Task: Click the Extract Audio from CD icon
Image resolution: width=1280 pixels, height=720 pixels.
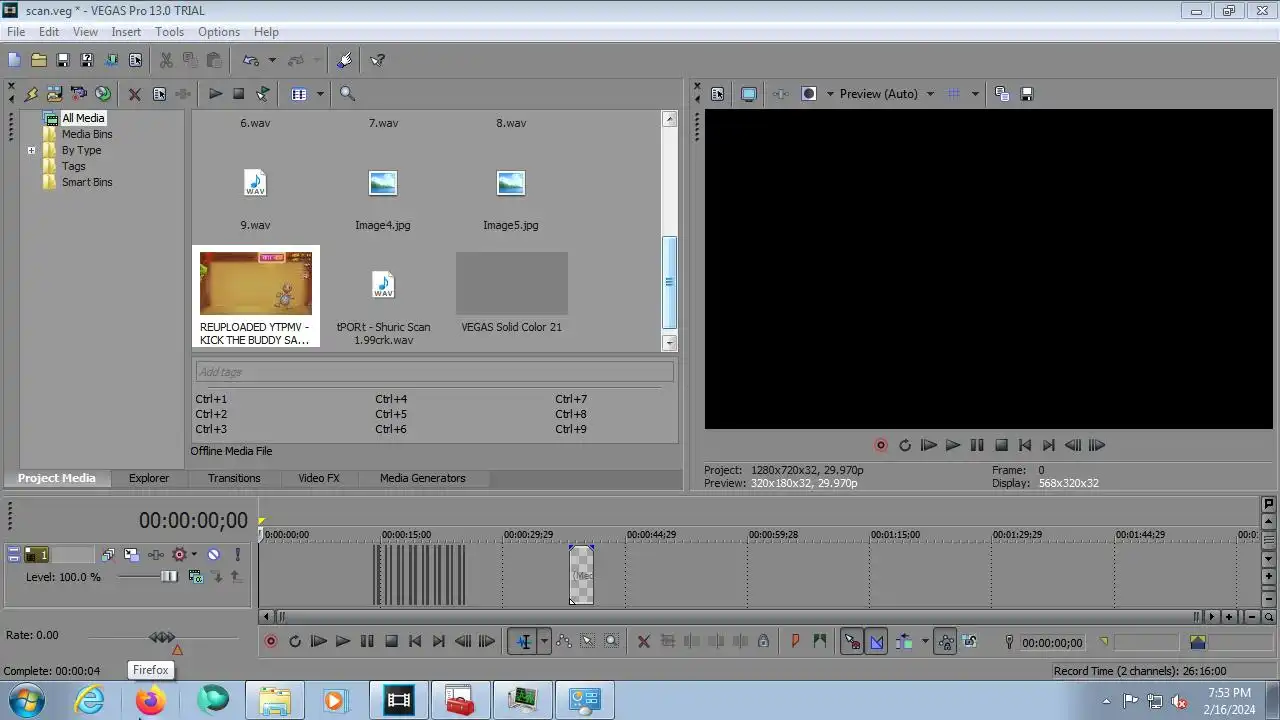Action: [x=102, y=94]
